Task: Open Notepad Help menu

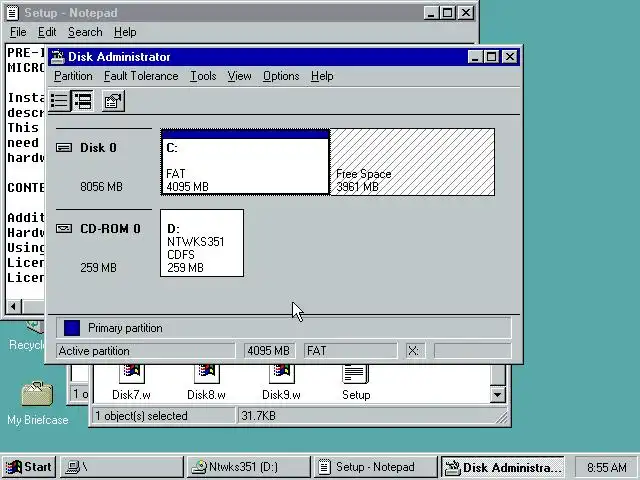Action: [125, 32]
